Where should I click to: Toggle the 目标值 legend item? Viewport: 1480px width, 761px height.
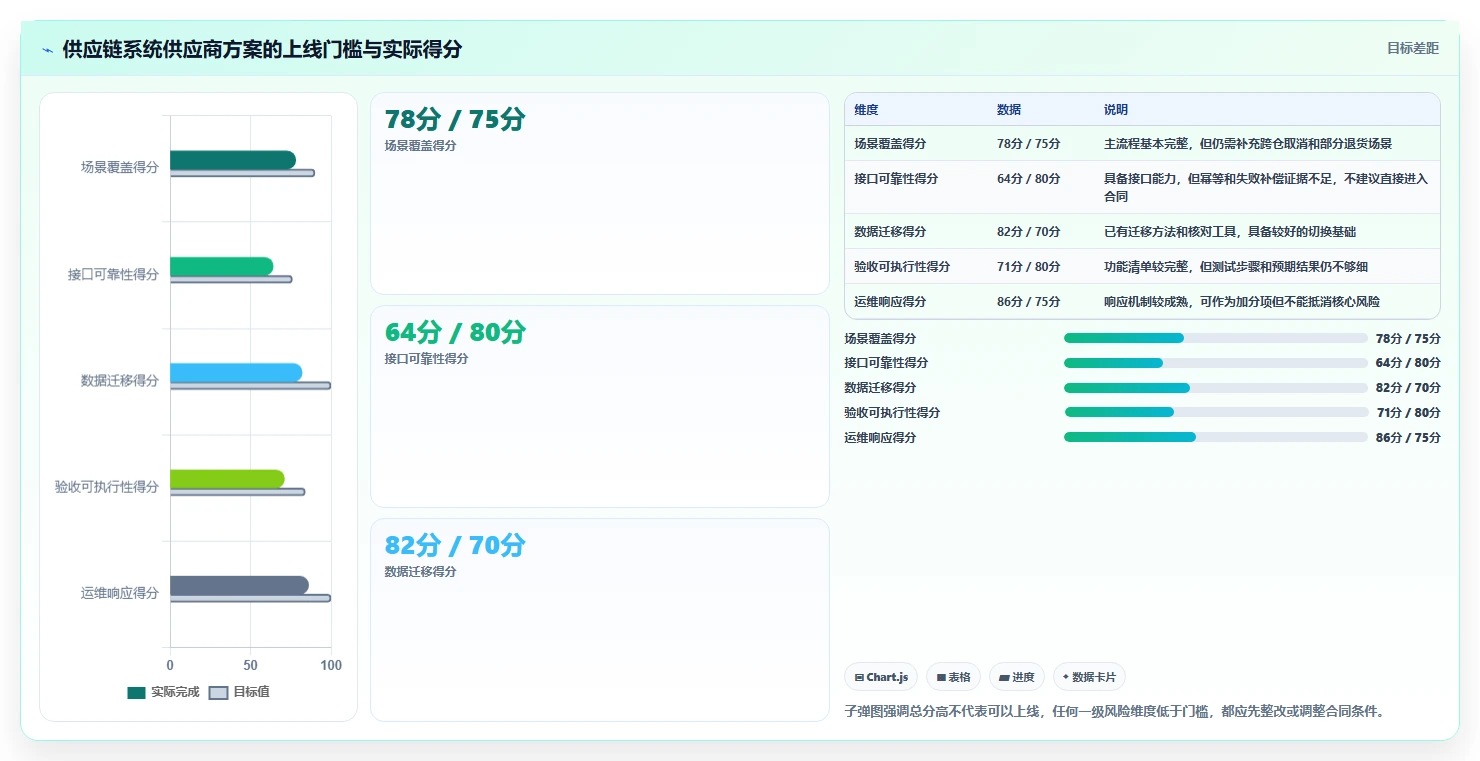(x=239, y=692)
